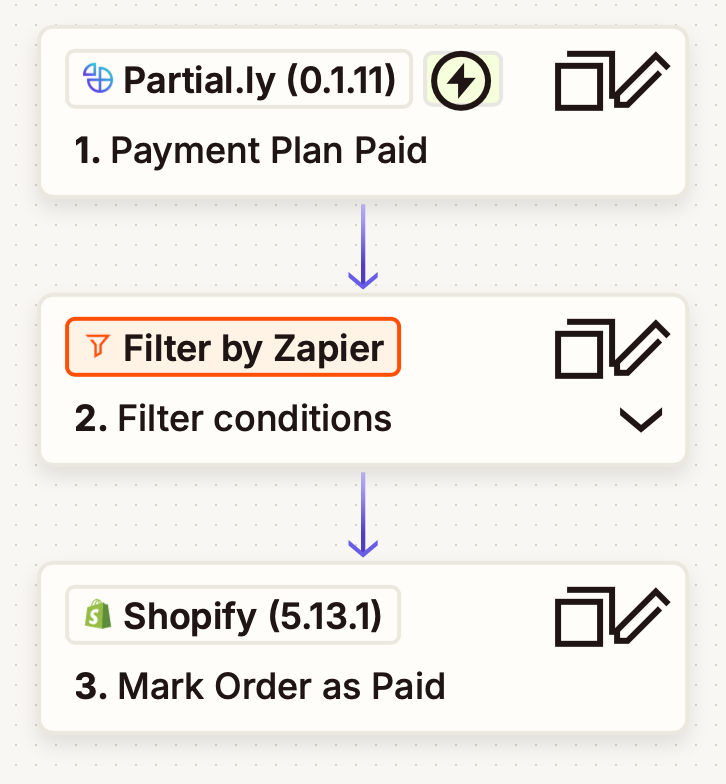
Task: Click the lightning bolt trigger icon
Action: click(461, 79)
